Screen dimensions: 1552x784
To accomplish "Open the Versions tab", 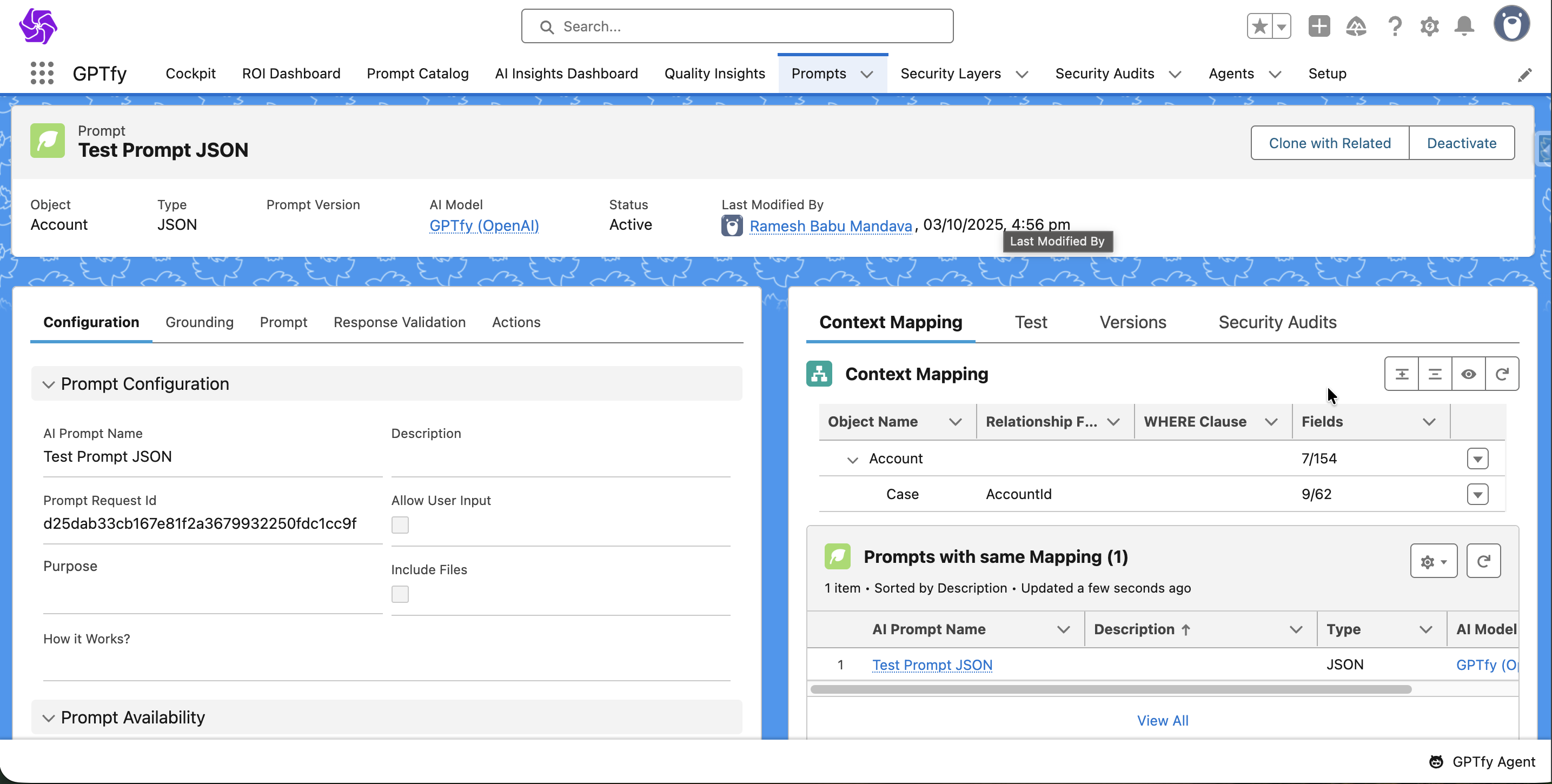I will tap(1133, 322).
